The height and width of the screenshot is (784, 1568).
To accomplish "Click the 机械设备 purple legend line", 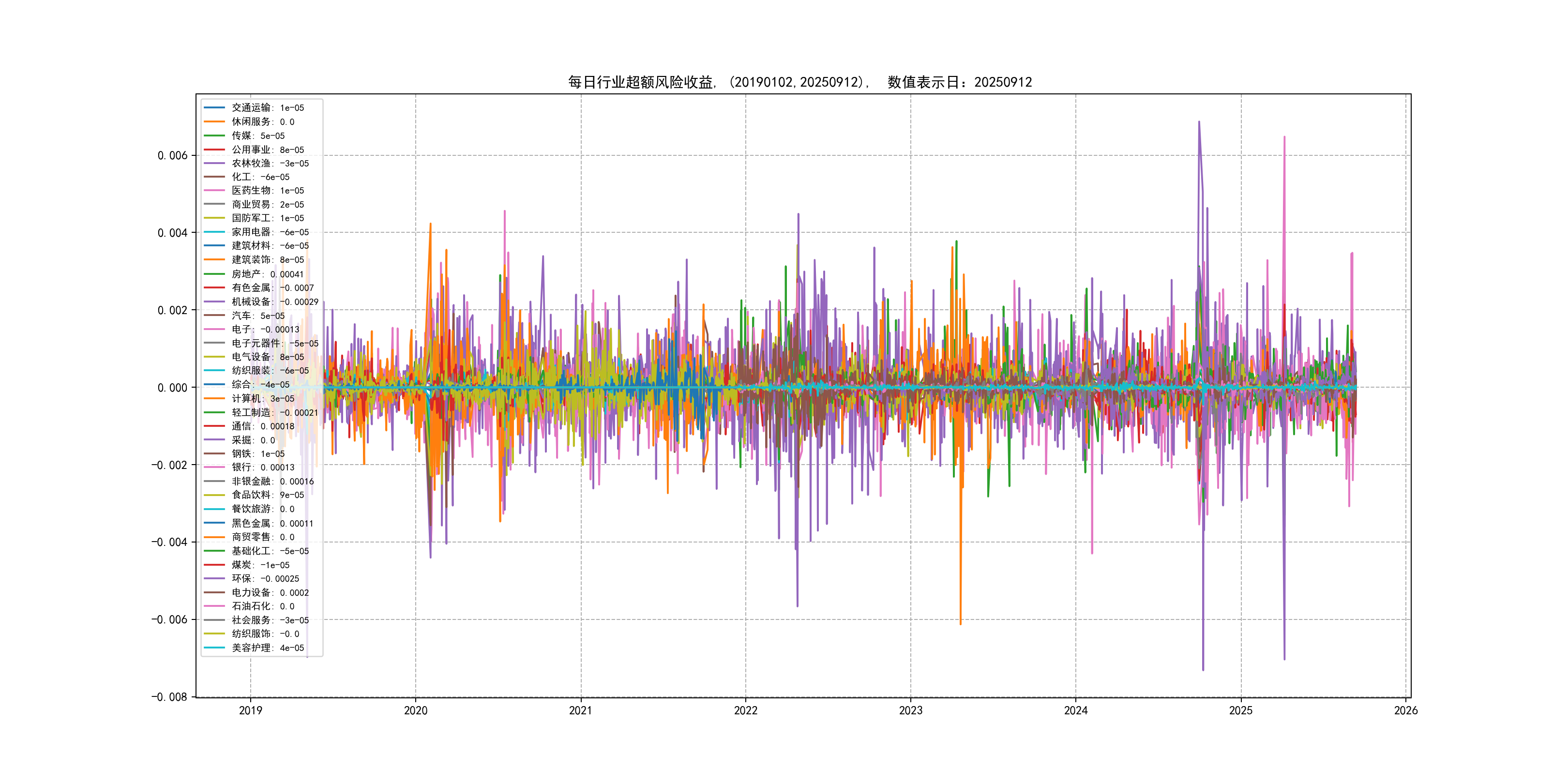I will (214, 302).
